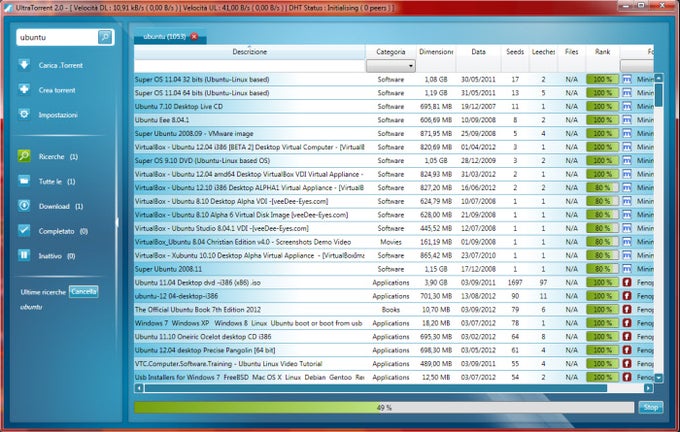Viewport: 680px width, 432px height.
Task: Show Completato (0) list
Action: pos(63,231)
